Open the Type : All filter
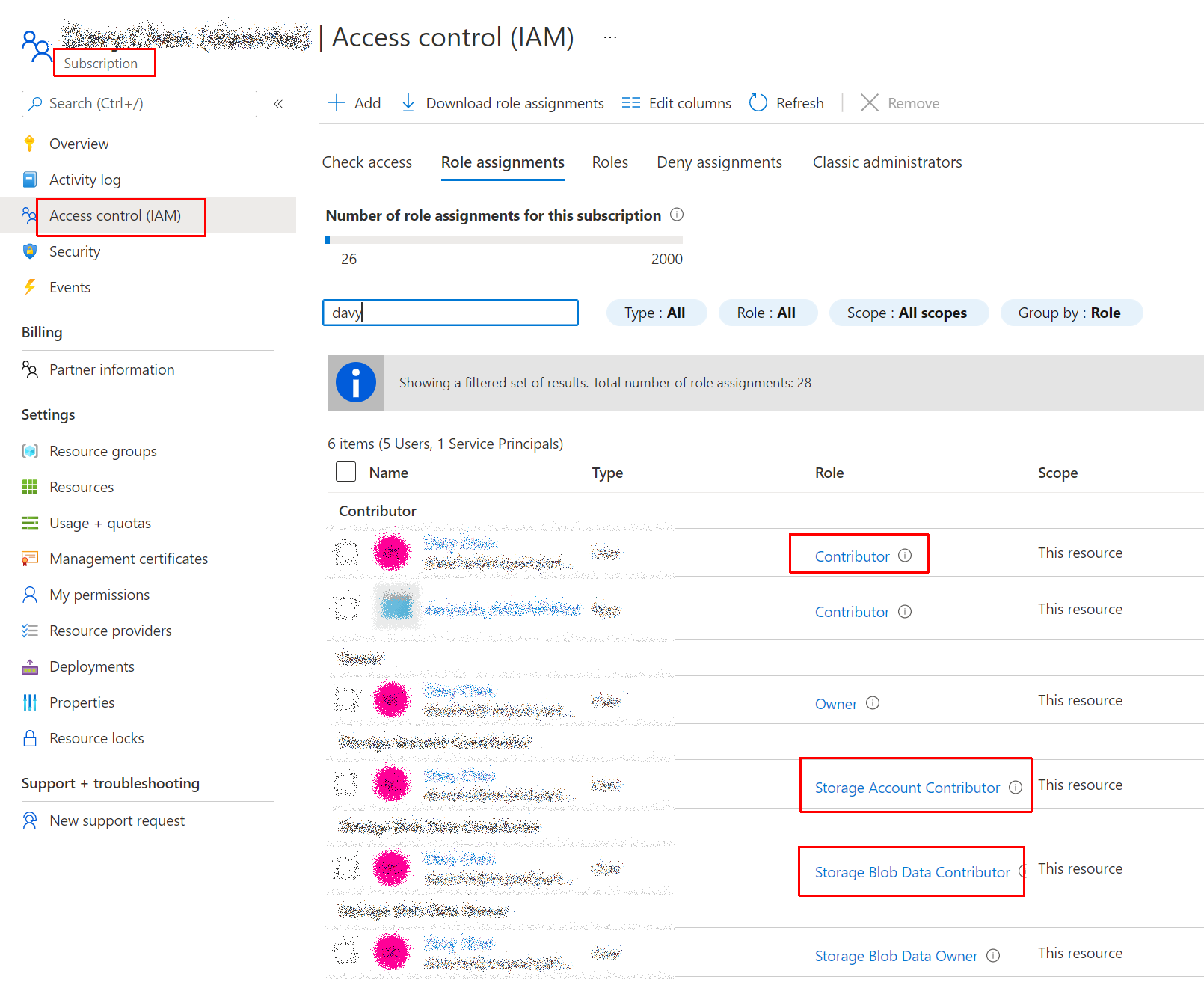The height and width of the screenshot is (1000, 1204). click(656, 313)
